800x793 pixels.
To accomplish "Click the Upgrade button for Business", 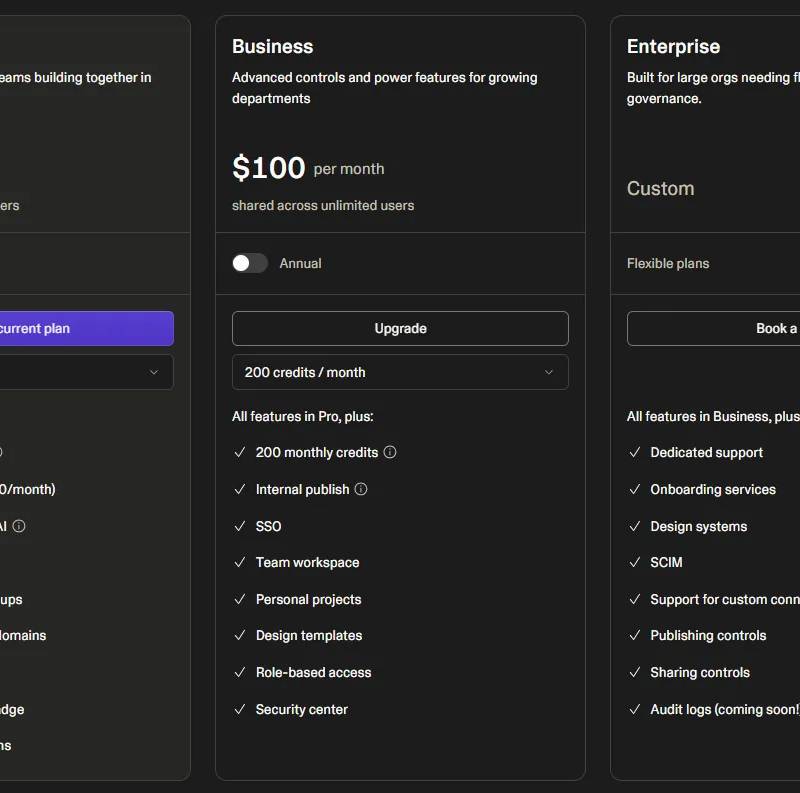I will (400, 329).
